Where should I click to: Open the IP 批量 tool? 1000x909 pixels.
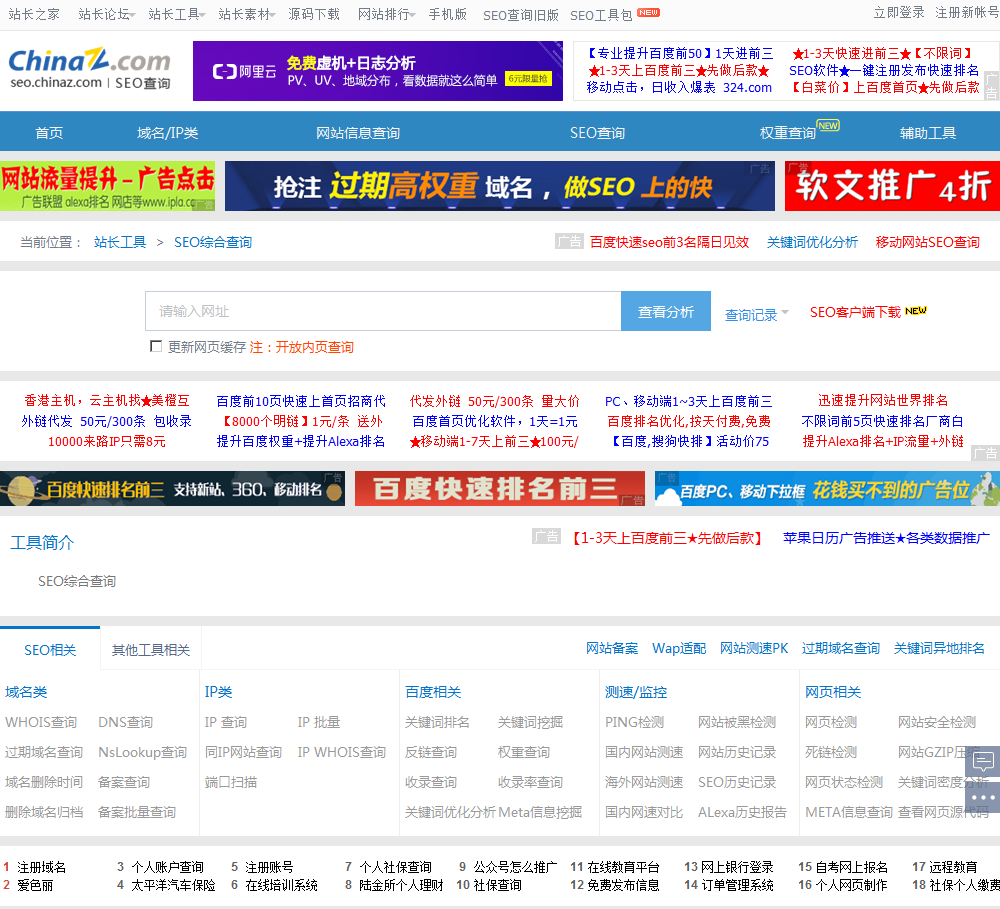click(x=319, y=722)
